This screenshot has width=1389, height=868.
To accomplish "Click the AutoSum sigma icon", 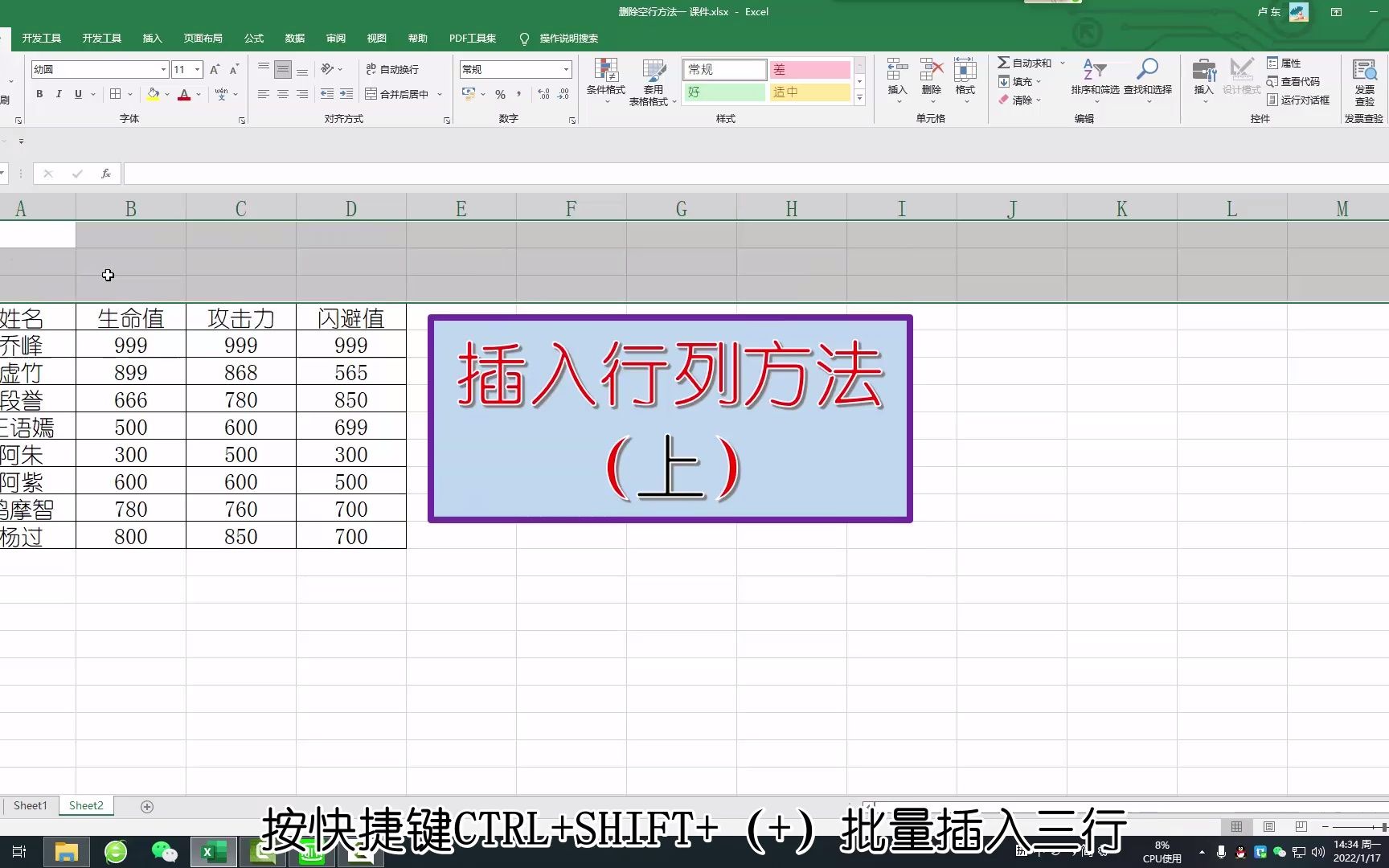I will [1004, 62].
